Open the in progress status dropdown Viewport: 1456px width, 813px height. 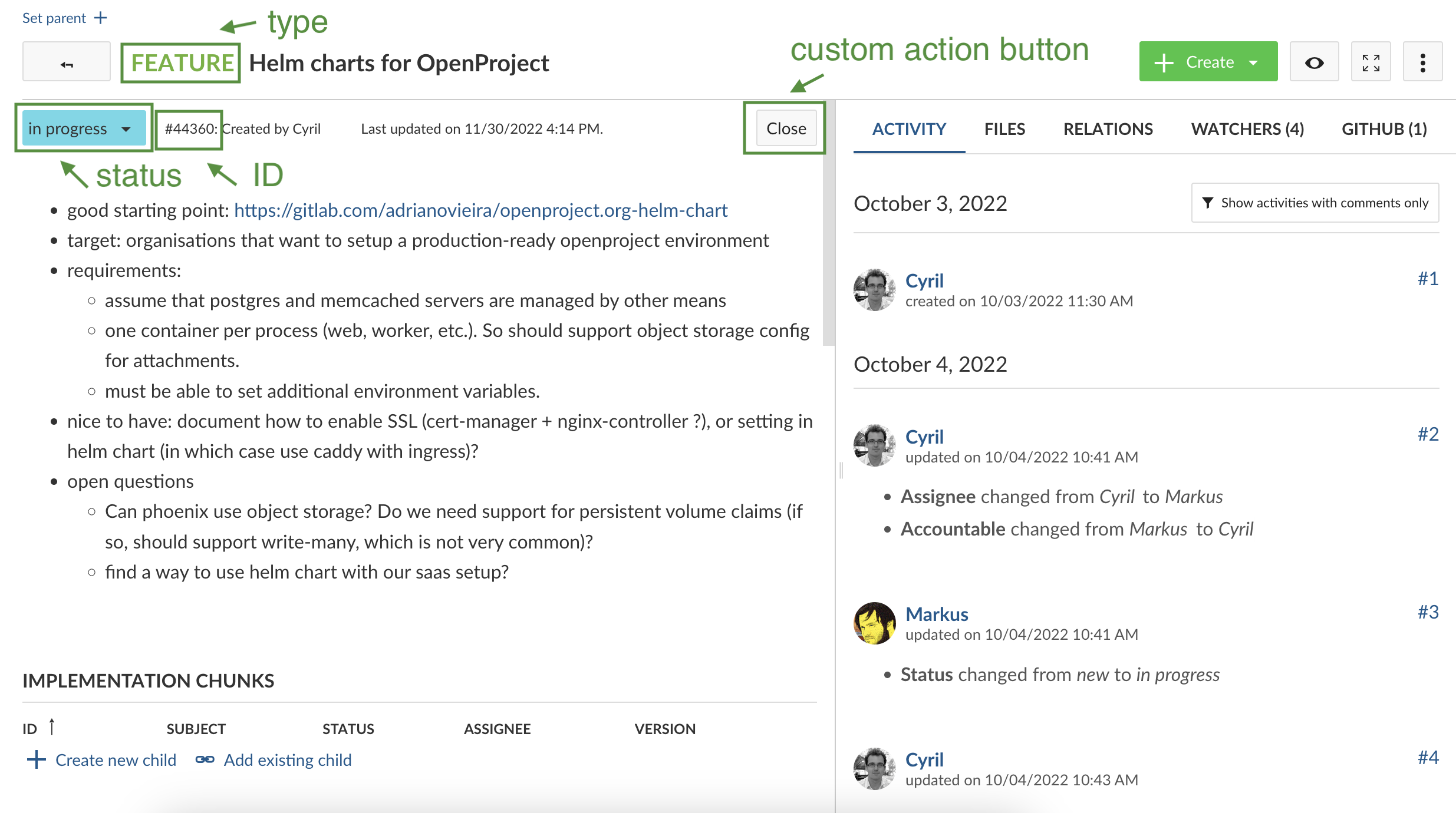click(x=84, y=128)
